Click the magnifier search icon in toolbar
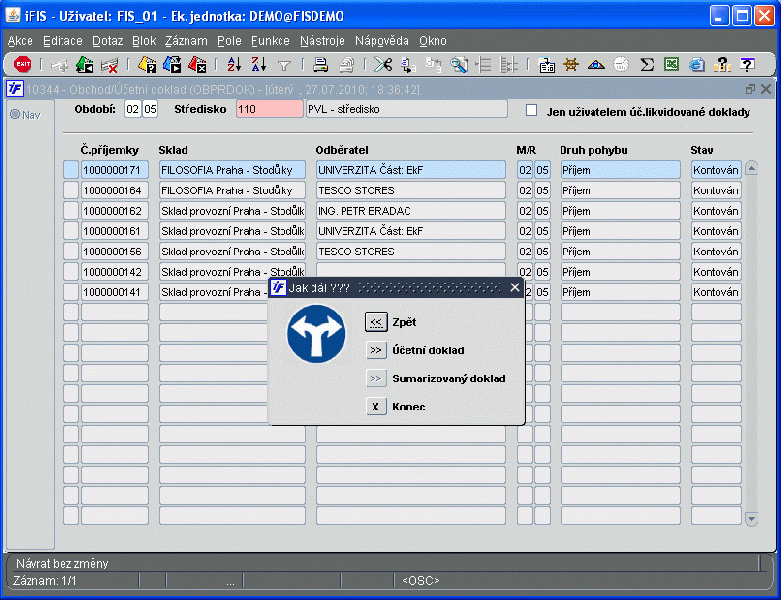This screenshot has width=781, height=600. (459, 65)
